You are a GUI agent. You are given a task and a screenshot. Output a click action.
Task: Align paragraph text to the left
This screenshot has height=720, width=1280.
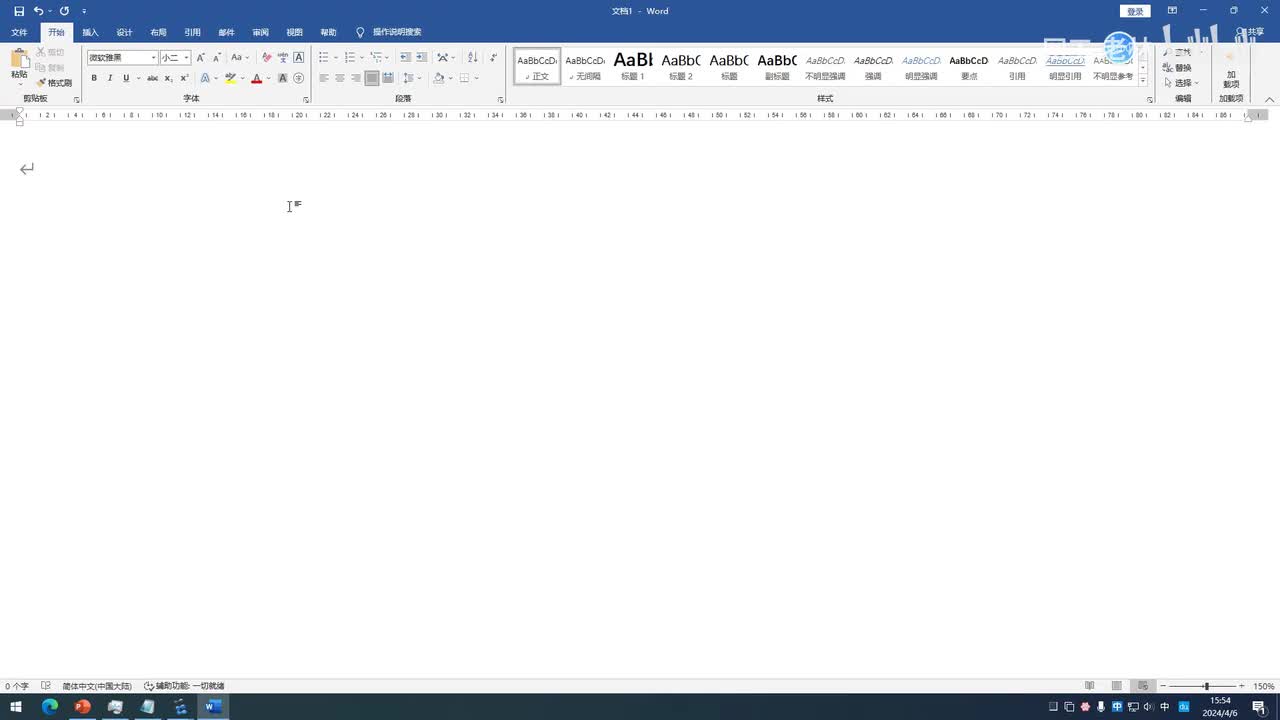click(x=324, y=78)
